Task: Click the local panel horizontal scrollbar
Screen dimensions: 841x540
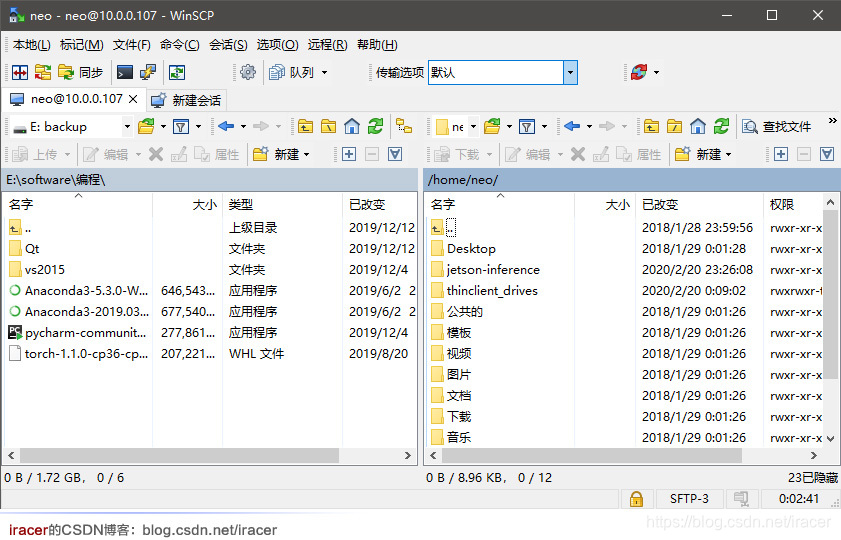Action: (179, 455)
